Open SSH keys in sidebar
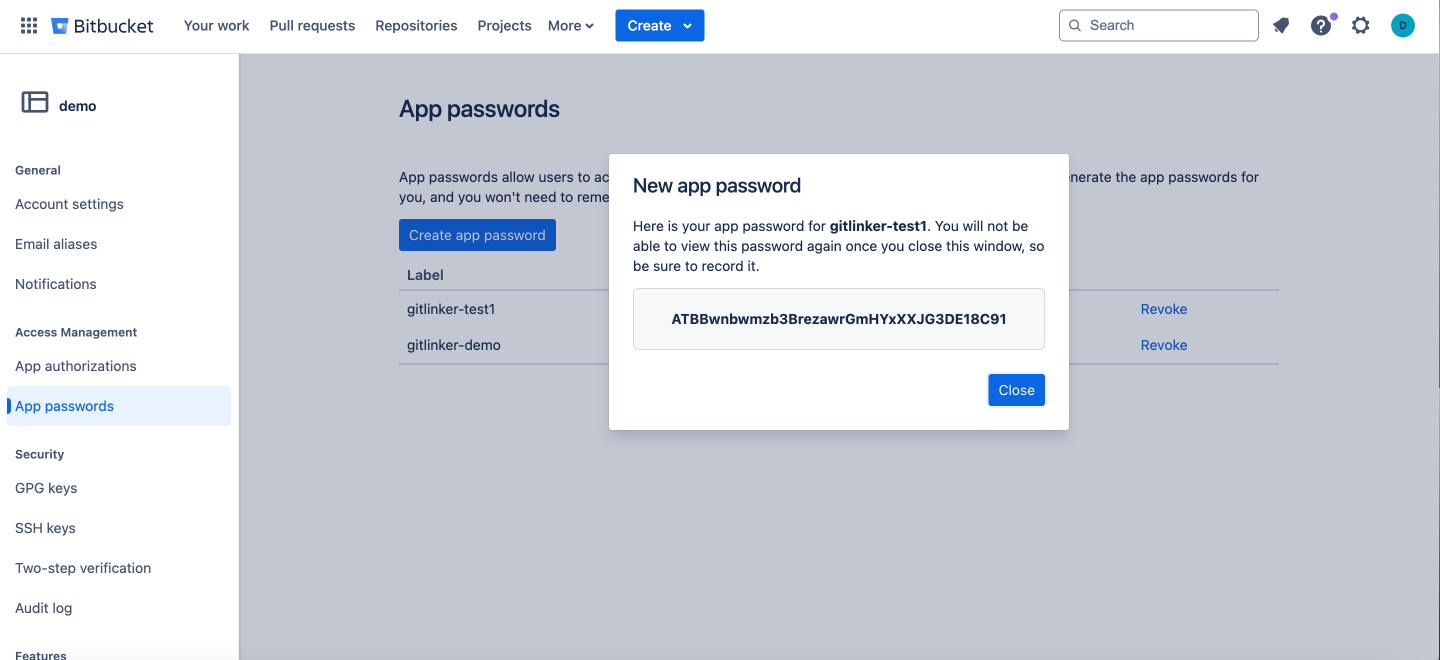This screenshot has height=660, width=1440. tap(45, 528)
